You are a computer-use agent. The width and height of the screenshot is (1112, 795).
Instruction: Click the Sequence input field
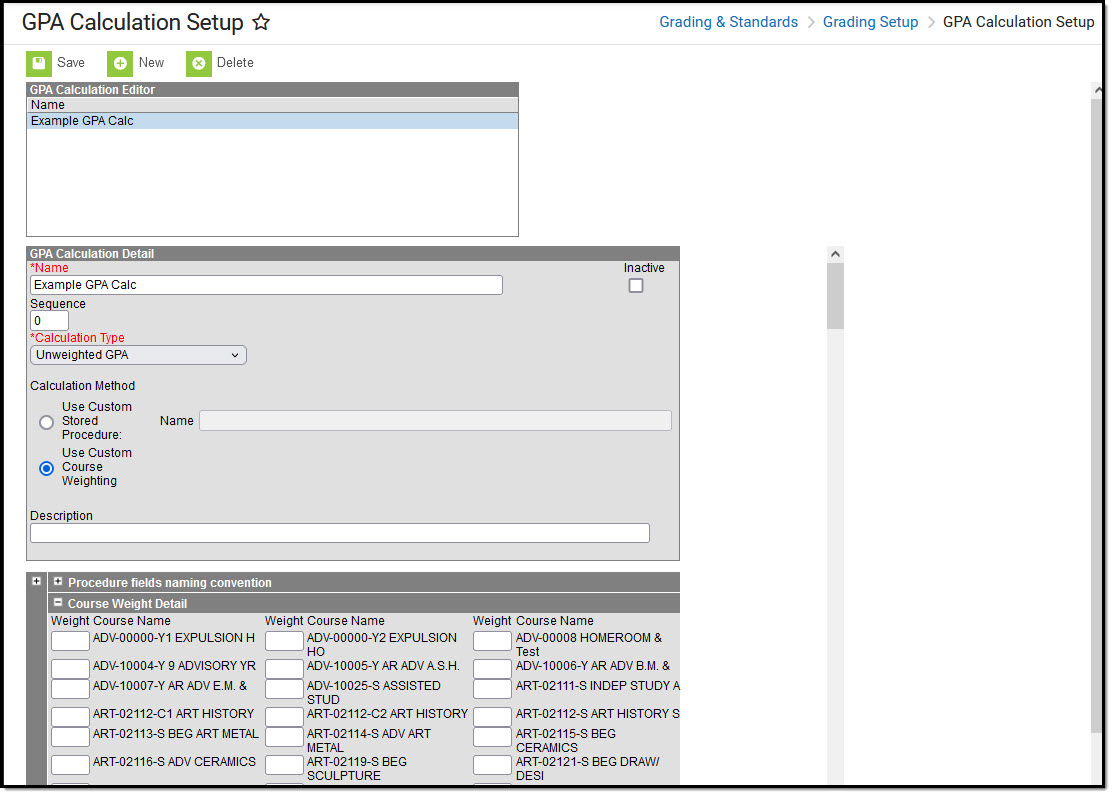pos(49,321)
